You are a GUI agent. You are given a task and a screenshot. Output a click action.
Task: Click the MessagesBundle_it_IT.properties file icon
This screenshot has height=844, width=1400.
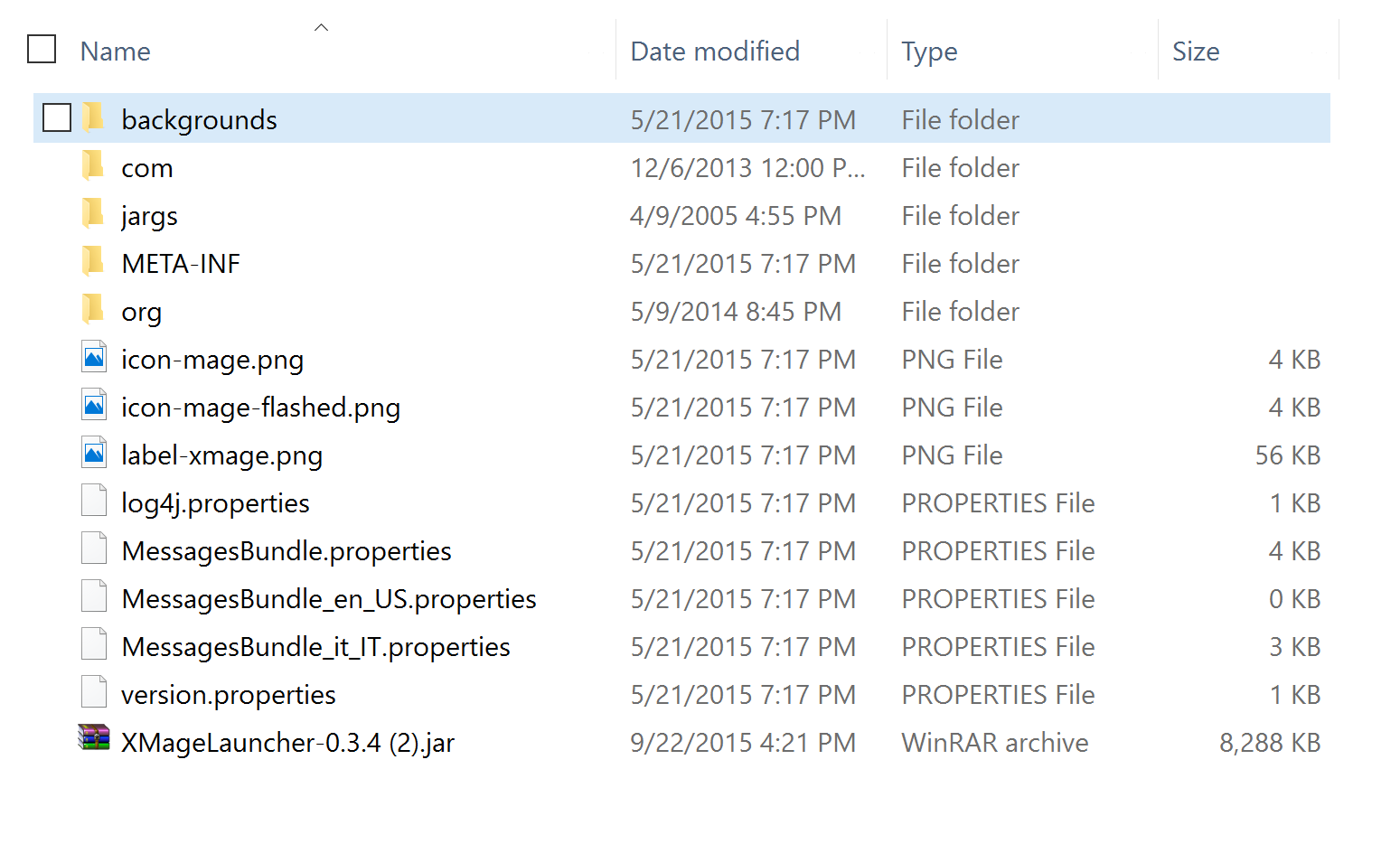(x=94, y=644)
